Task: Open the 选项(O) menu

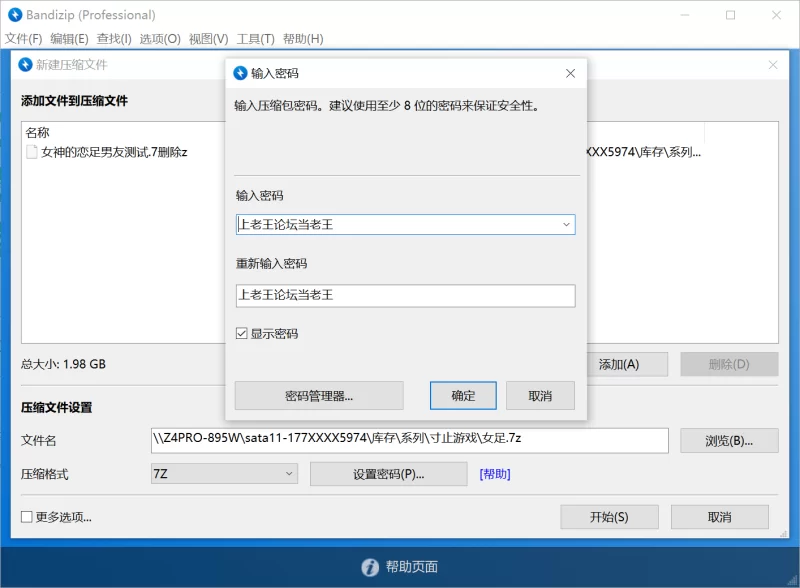Action: (162, 38)
